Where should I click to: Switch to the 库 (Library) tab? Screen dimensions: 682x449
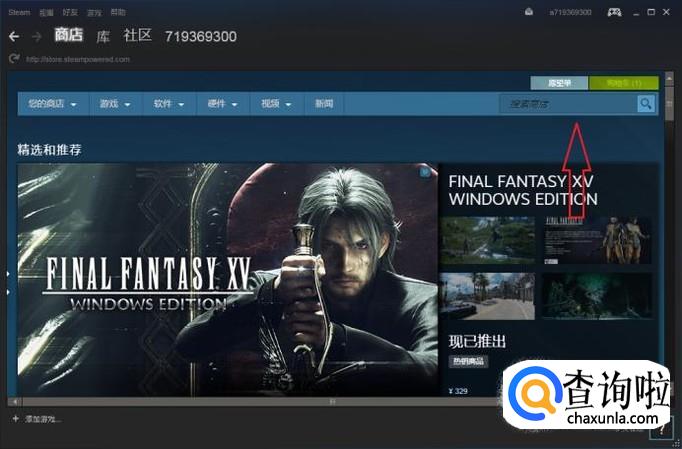pyautogui.click(x=103, y=37)
